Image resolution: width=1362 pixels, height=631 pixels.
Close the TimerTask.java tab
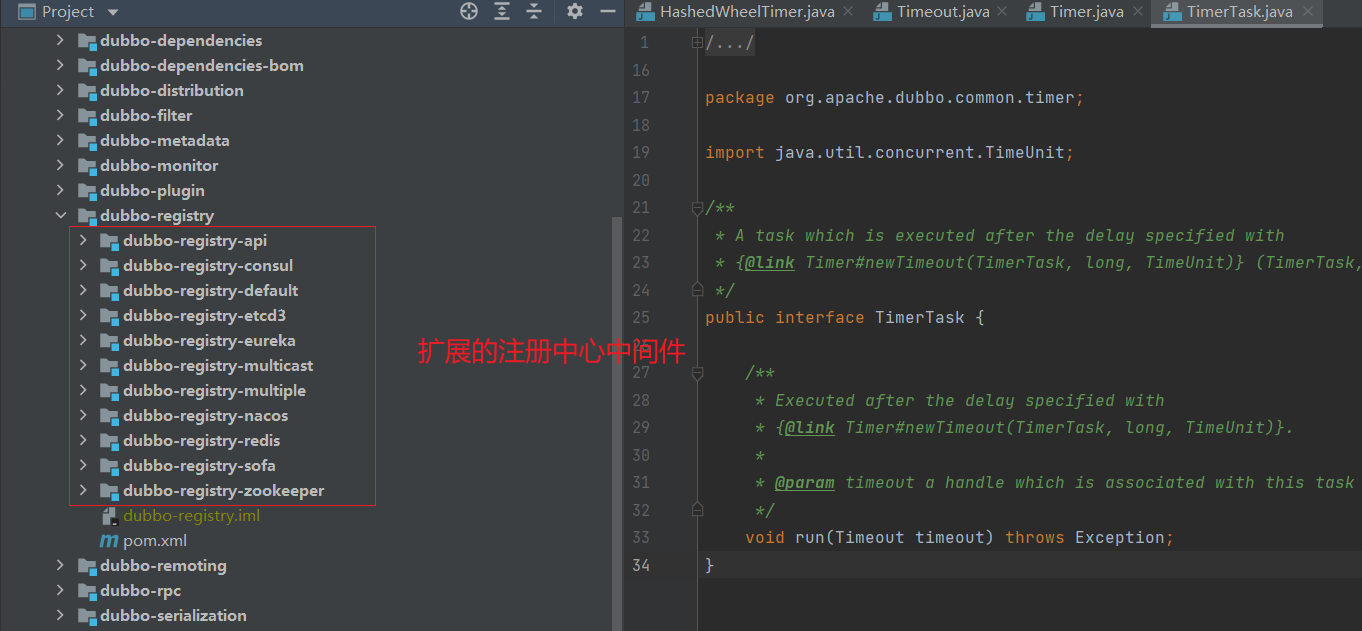pos(1306,11)
